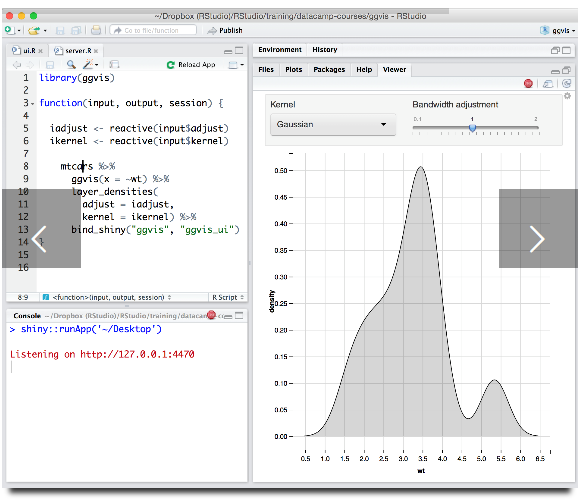This screenshot has height=501, width=585.
Task: Click the bind_shiny code line
Action: click(x=155, y=230)
